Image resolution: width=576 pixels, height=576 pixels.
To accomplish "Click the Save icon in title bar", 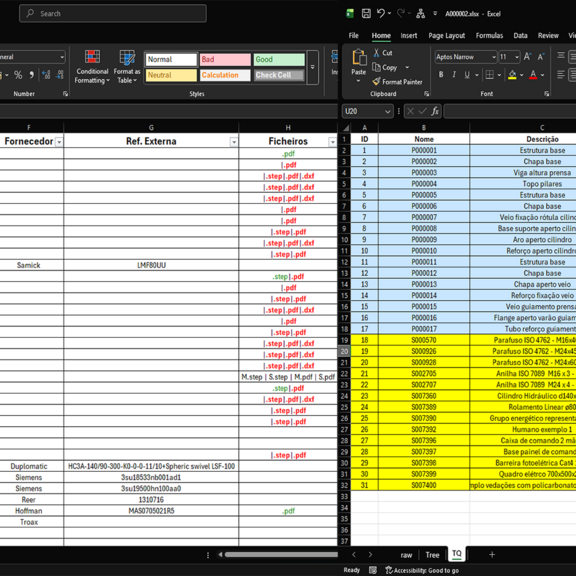I will (x=366, y=14).
